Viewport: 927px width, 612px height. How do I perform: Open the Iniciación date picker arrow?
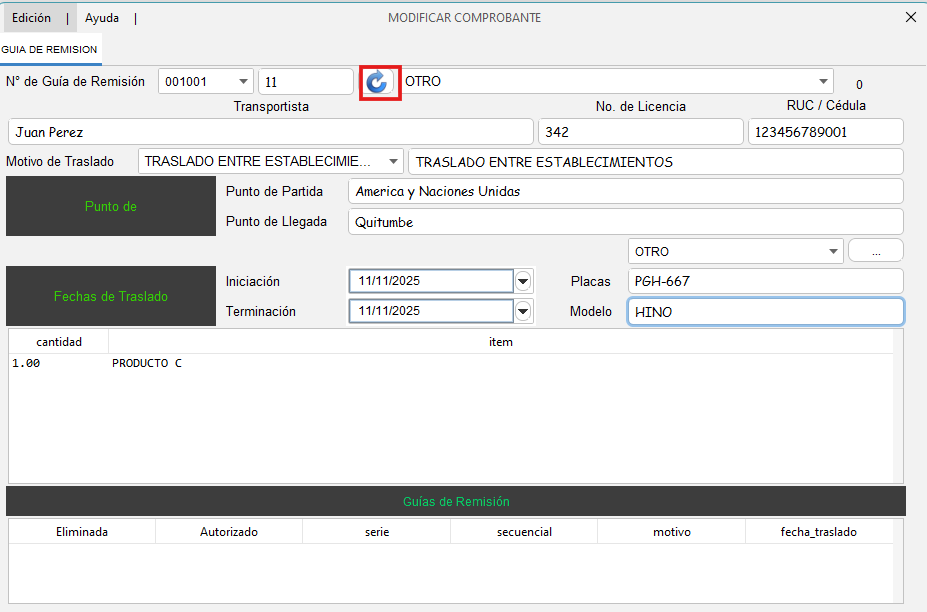[523, 282]
